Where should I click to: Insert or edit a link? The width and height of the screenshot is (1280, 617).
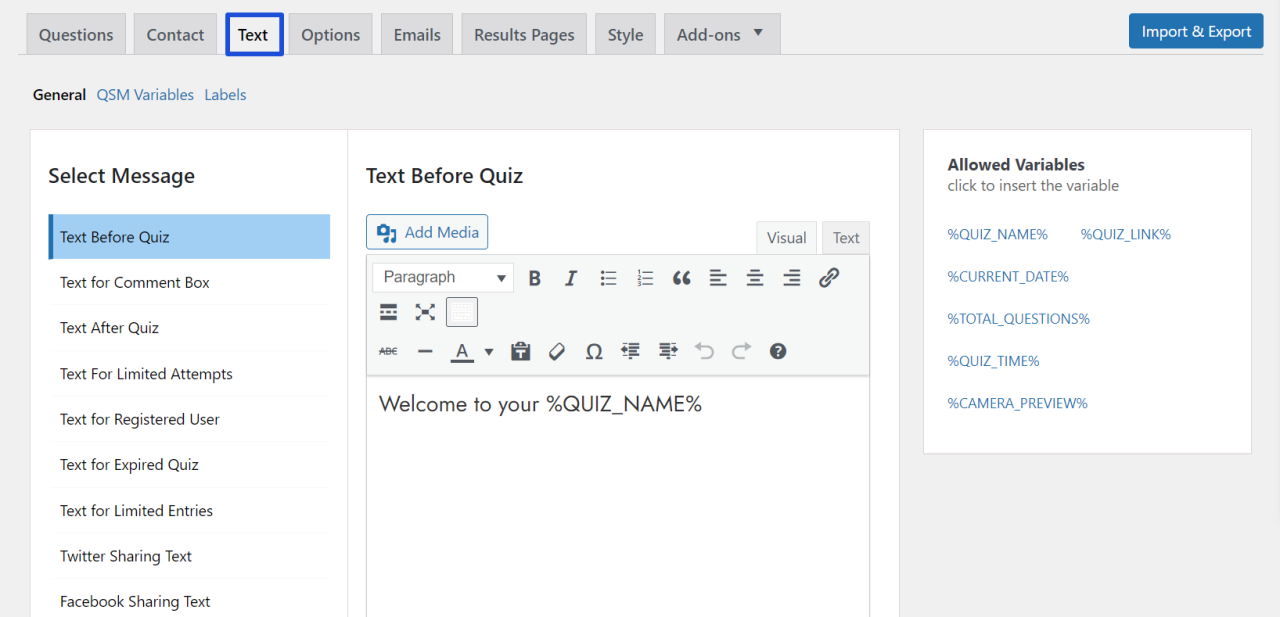point(829,278)
